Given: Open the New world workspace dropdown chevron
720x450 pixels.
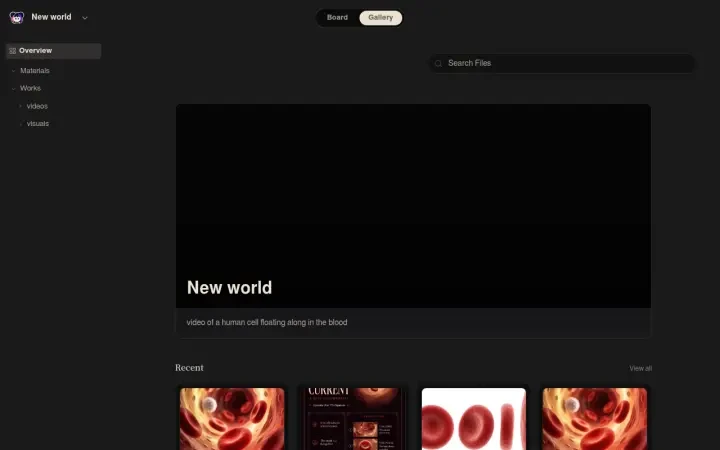Looking at the screenshot, I should click(x=84, y=18).
